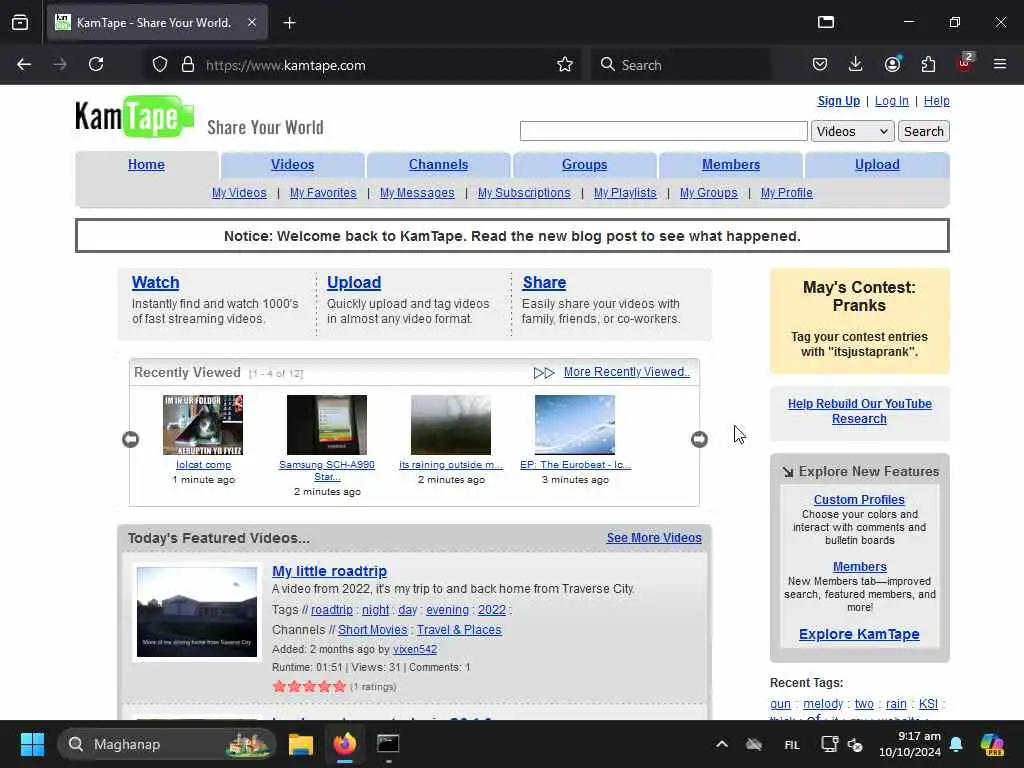Open My Videos submenu link
The image size is (1024, 768).
coord(239,193)
